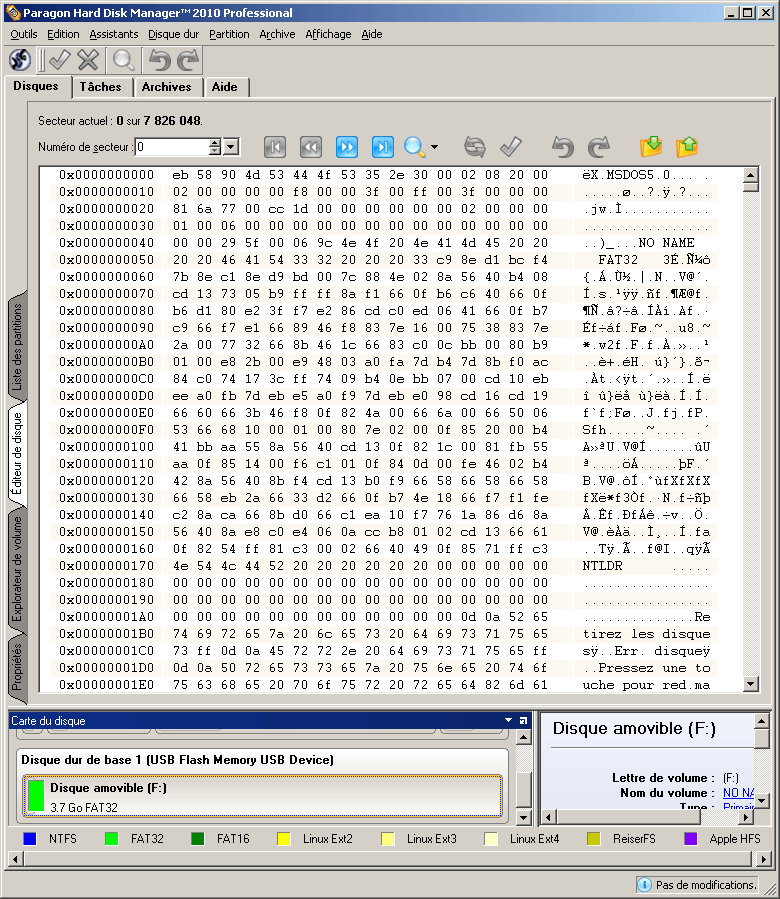Image resolution: width=780 pixels, height=899 pixels.
Task: Click the Linux Ext2 yellow legend swatch
Action: [284, 839]
